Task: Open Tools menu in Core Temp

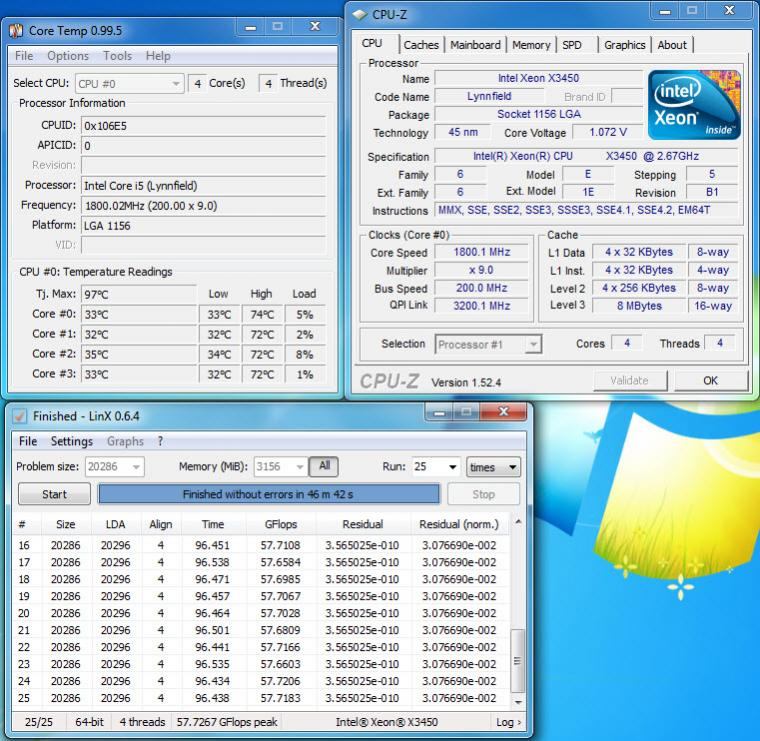Action: coord(117,56)
